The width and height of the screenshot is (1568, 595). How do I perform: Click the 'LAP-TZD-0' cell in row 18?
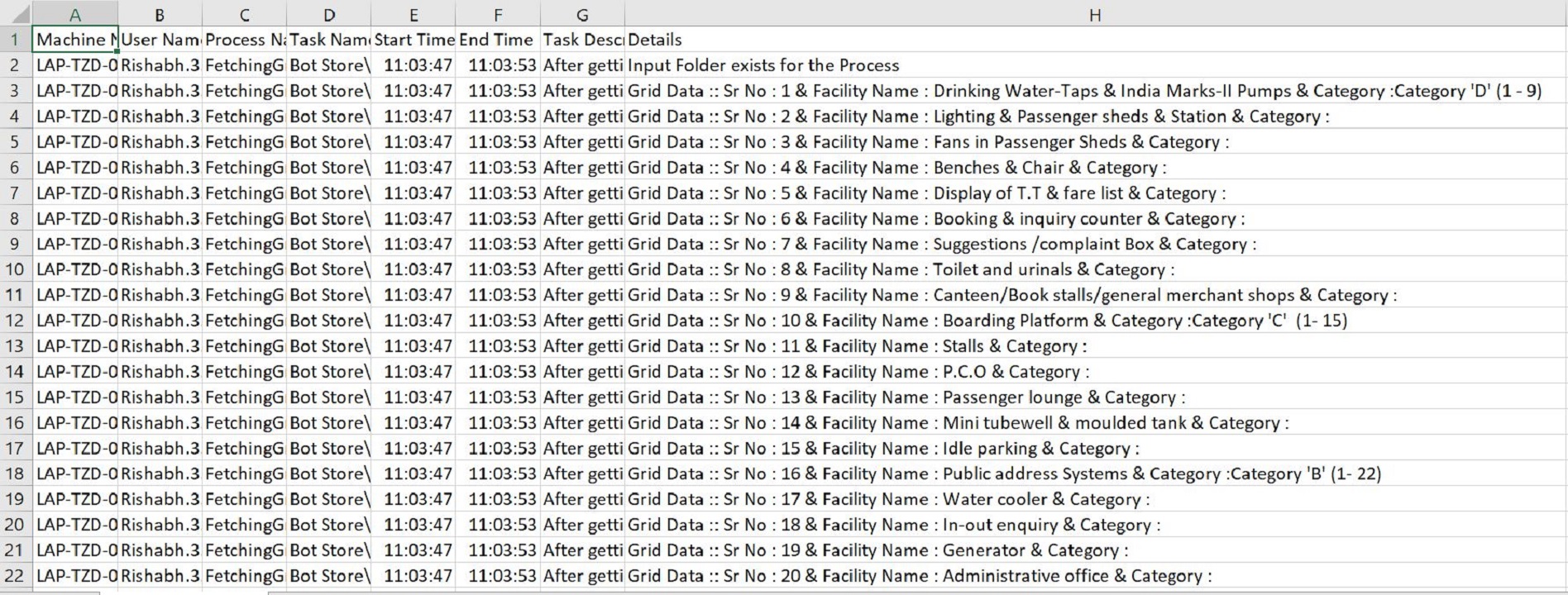tap(75, 474)
